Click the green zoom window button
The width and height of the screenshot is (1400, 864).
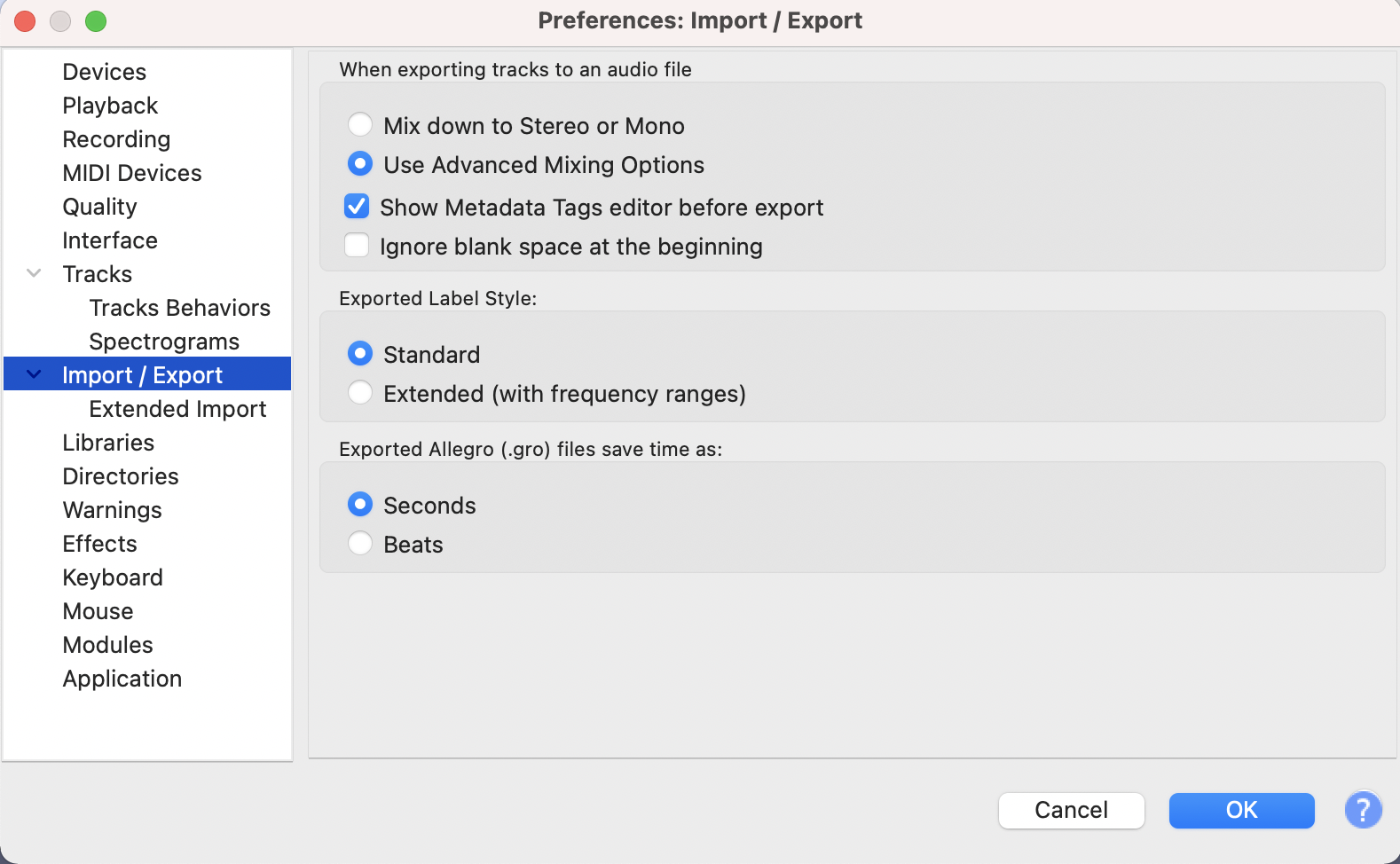96,21
